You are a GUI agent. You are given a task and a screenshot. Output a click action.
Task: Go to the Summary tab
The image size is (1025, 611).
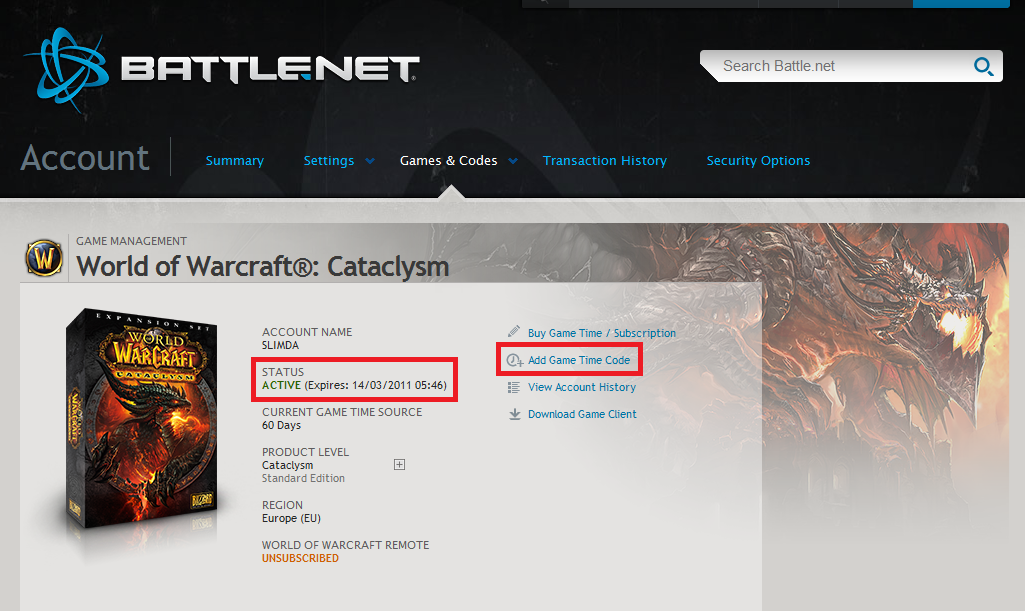[235, 160]
